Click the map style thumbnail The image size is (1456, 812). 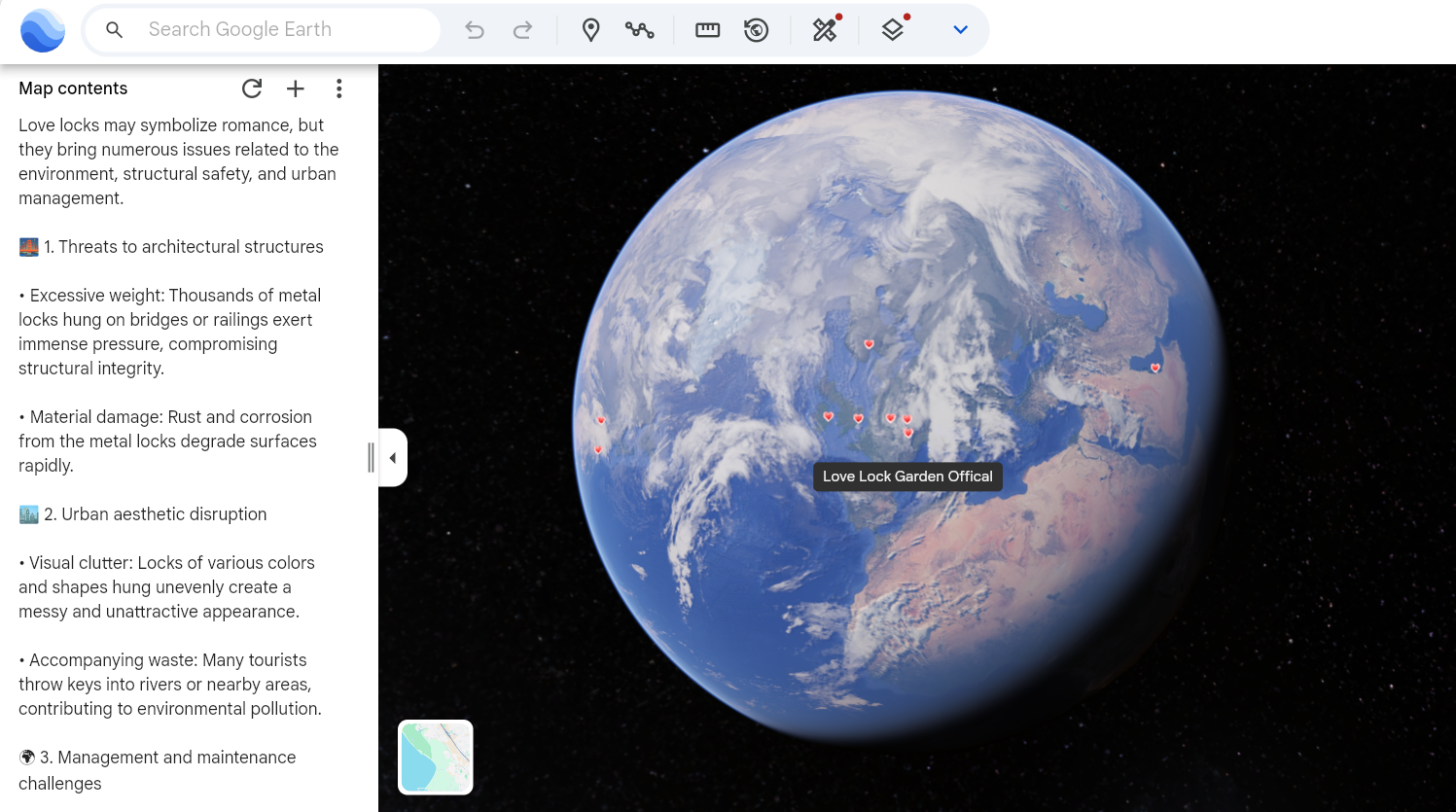[436, 757]
